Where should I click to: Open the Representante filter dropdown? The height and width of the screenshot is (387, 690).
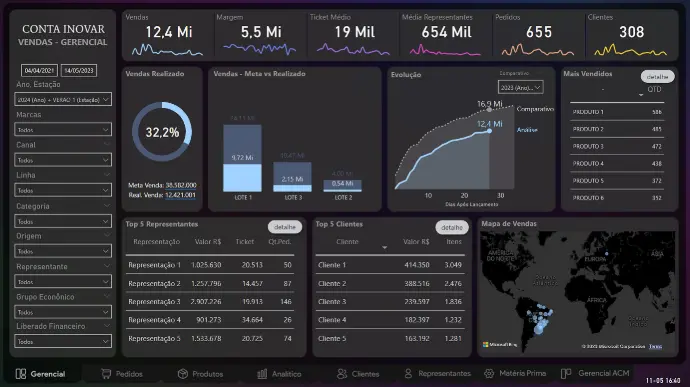coord(63,281)
